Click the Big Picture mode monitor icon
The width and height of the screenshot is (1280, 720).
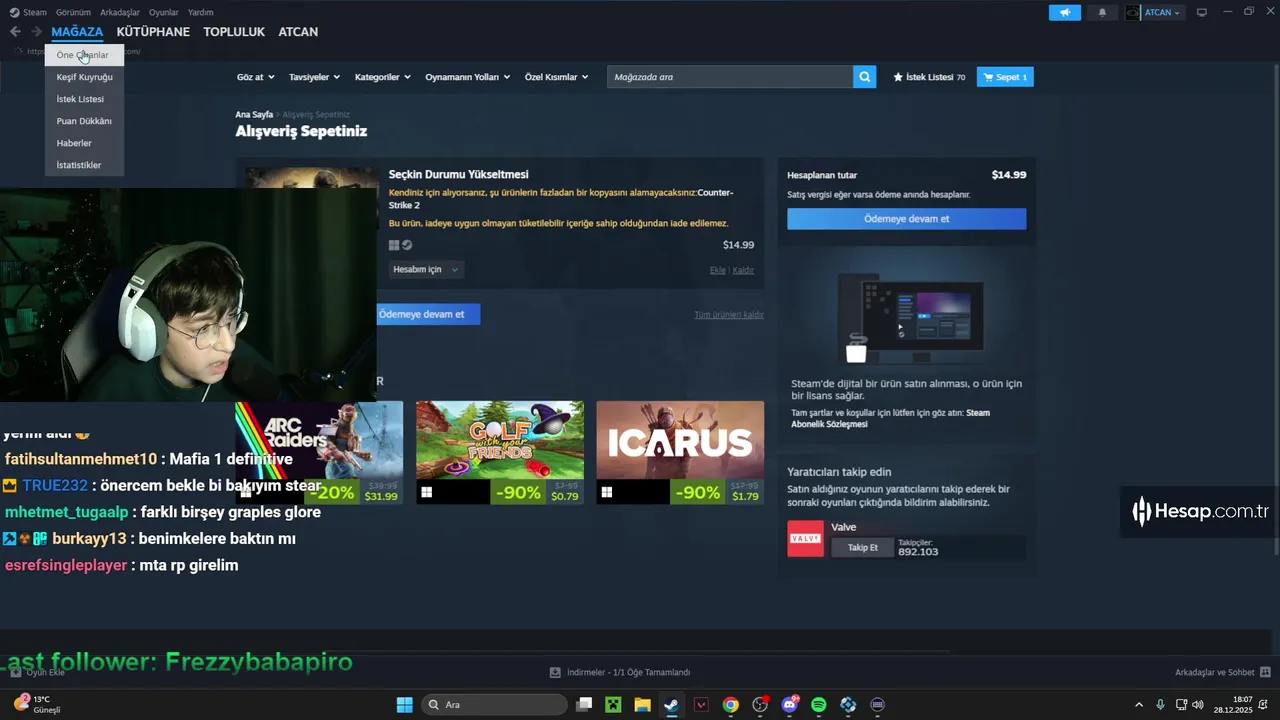click(1202, 12)
